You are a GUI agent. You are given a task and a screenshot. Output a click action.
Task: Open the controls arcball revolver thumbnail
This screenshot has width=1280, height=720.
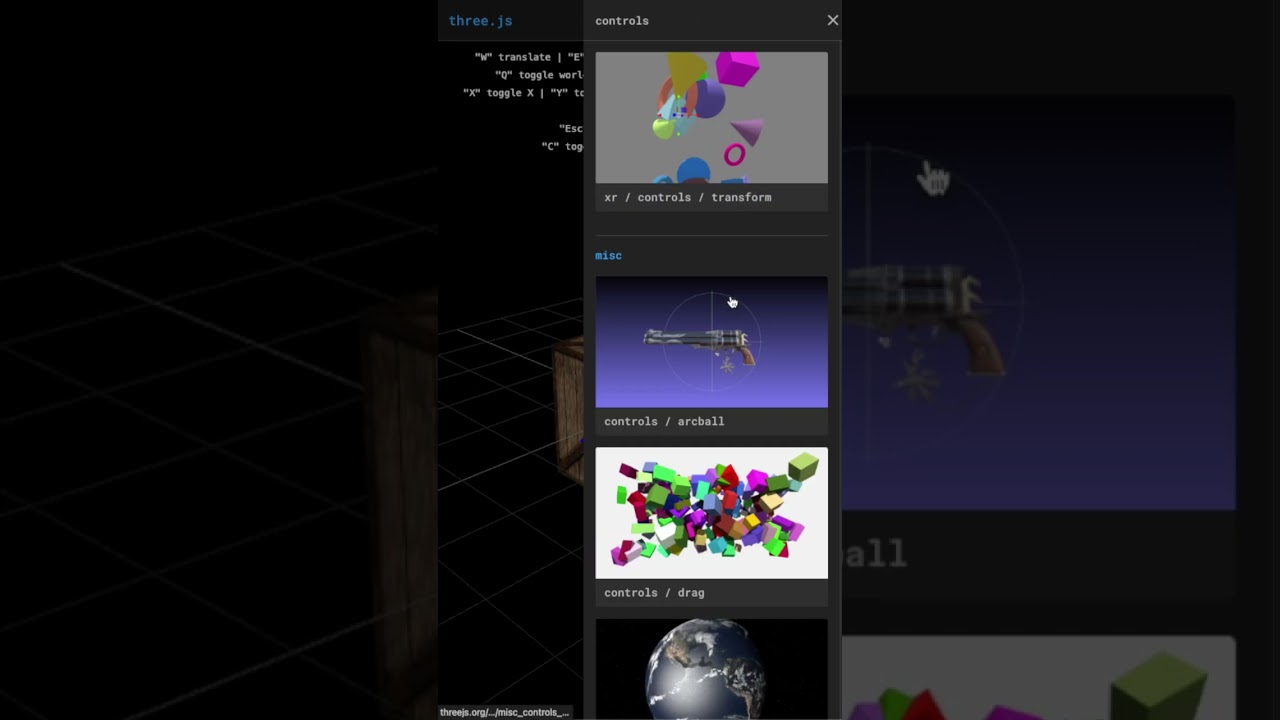click(x=711, y=342)
